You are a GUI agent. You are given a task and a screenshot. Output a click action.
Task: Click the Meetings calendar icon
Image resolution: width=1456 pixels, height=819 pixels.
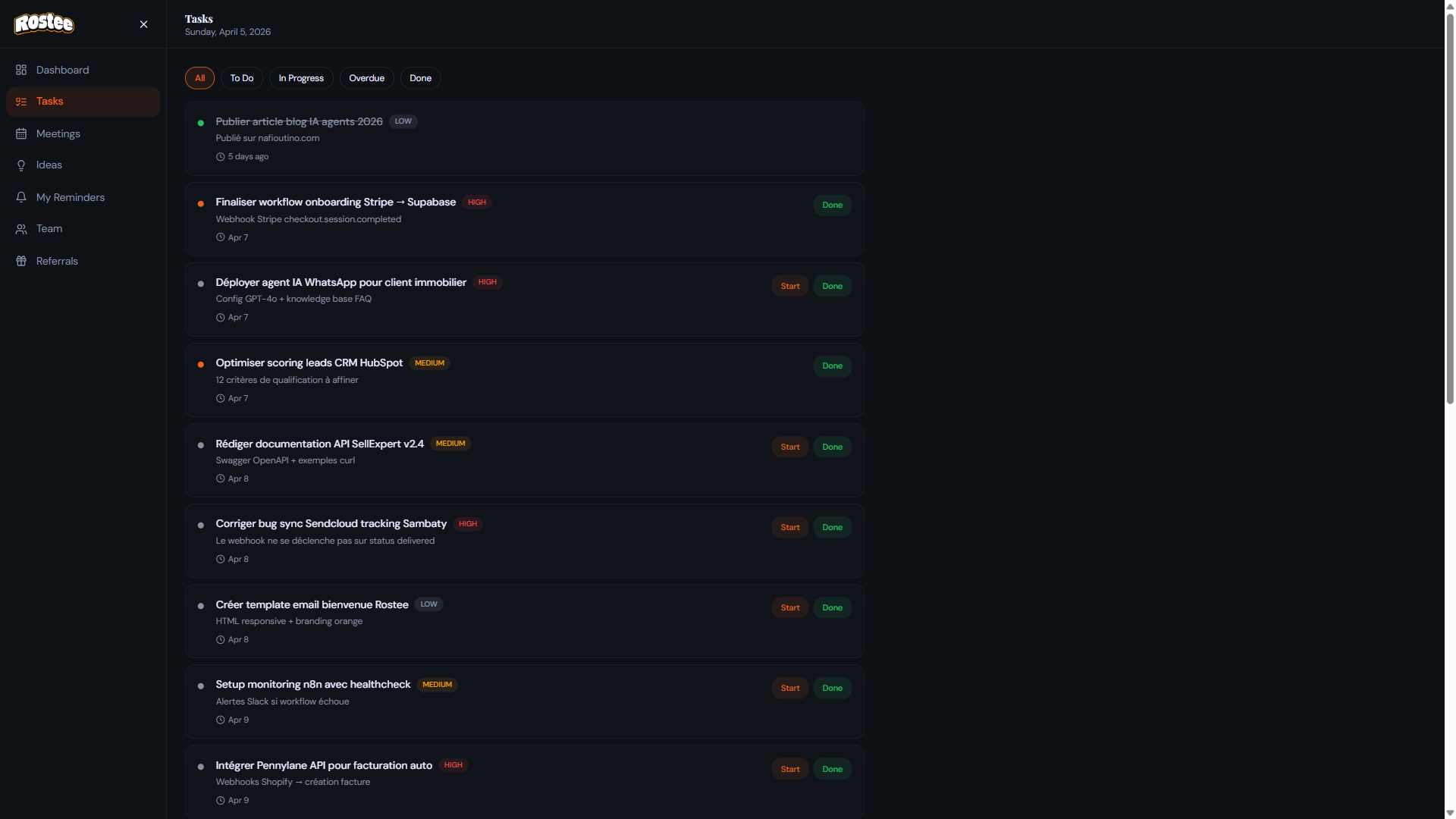pyautogui.click(x=21, y=133)
